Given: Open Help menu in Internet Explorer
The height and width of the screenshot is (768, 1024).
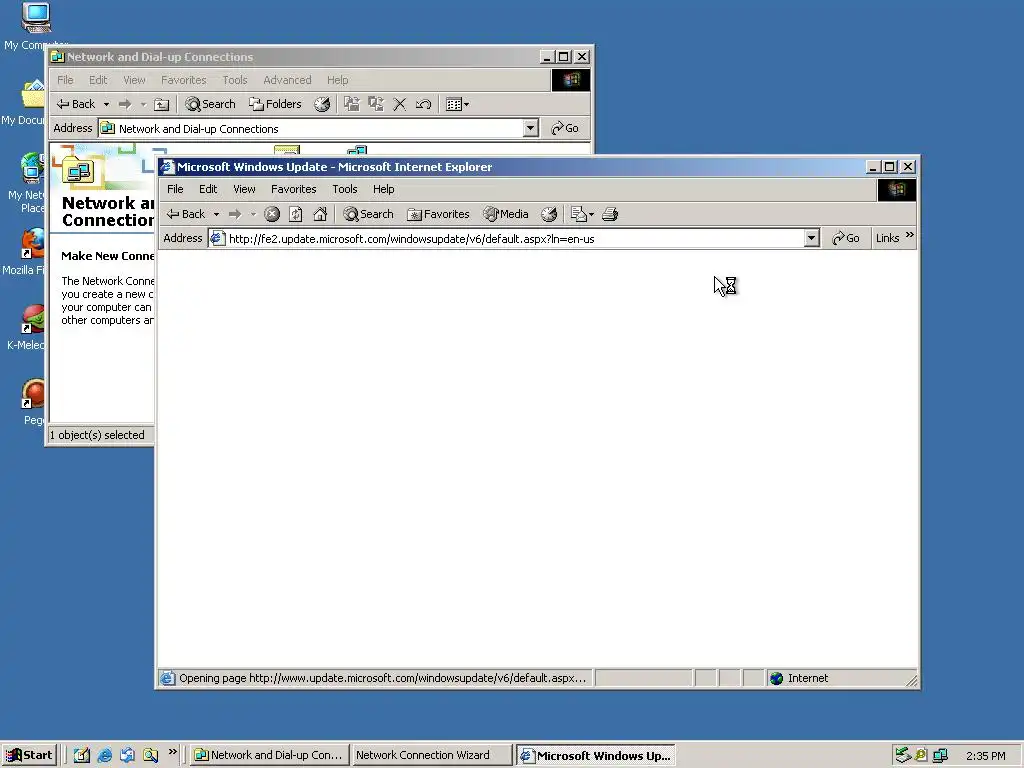Looking at the screenshot, I should (383, 189).
